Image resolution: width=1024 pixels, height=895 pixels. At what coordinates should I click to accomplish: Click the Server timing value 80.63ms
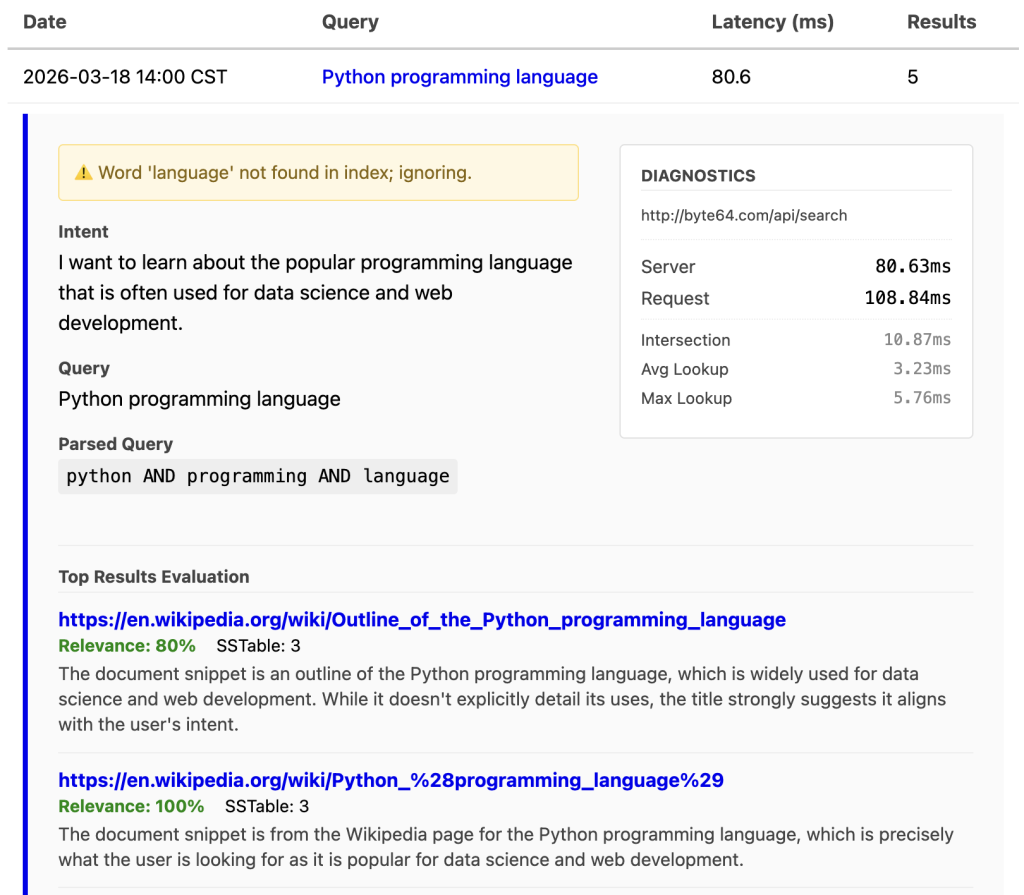coord(912,267)
